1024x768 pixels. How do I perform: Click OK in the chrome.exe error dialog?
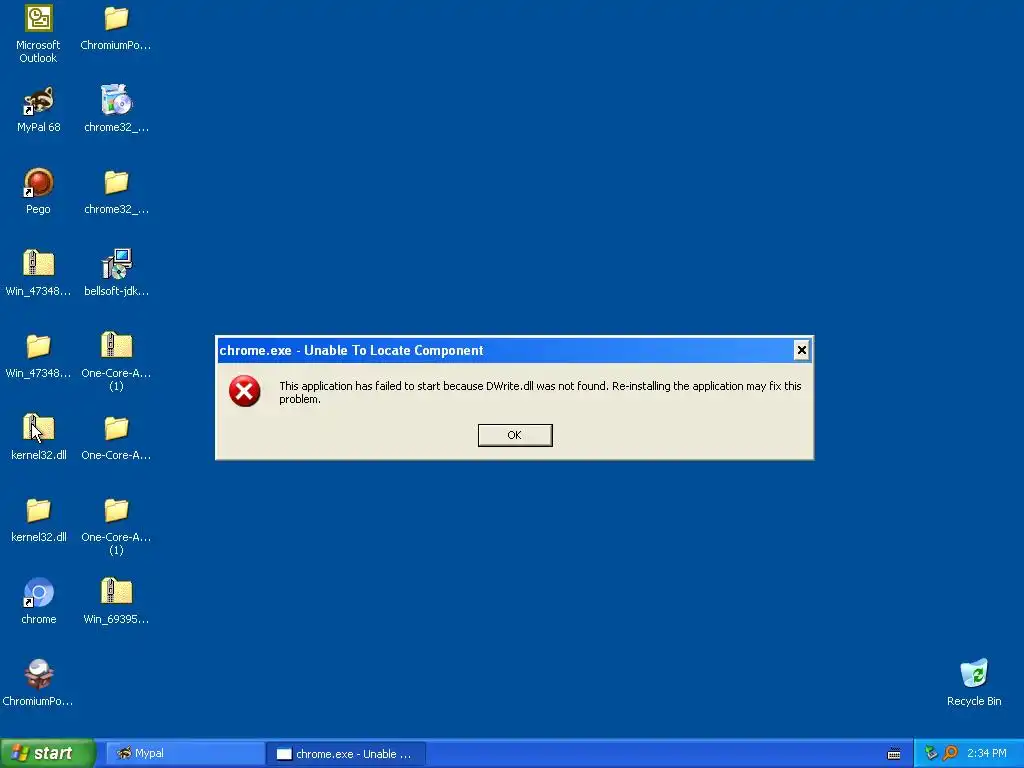(x=515, y=436)
